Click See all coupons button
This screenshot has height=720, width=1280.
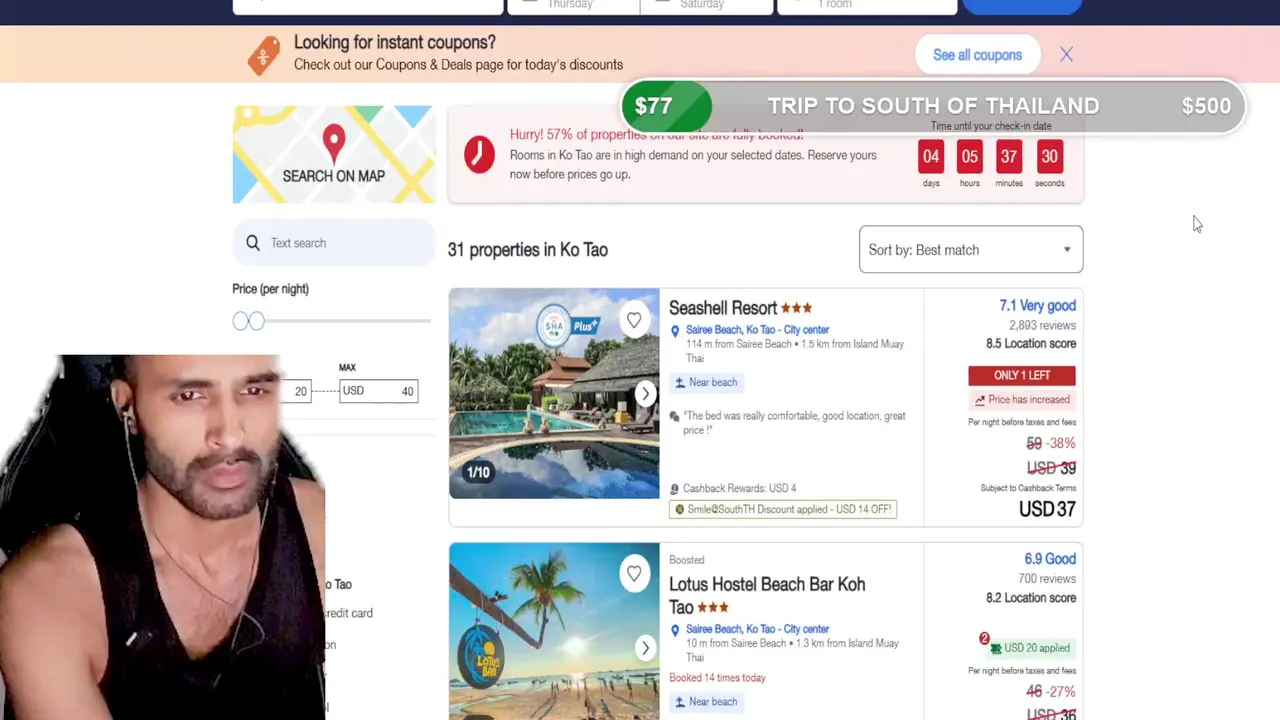point(977,55)
